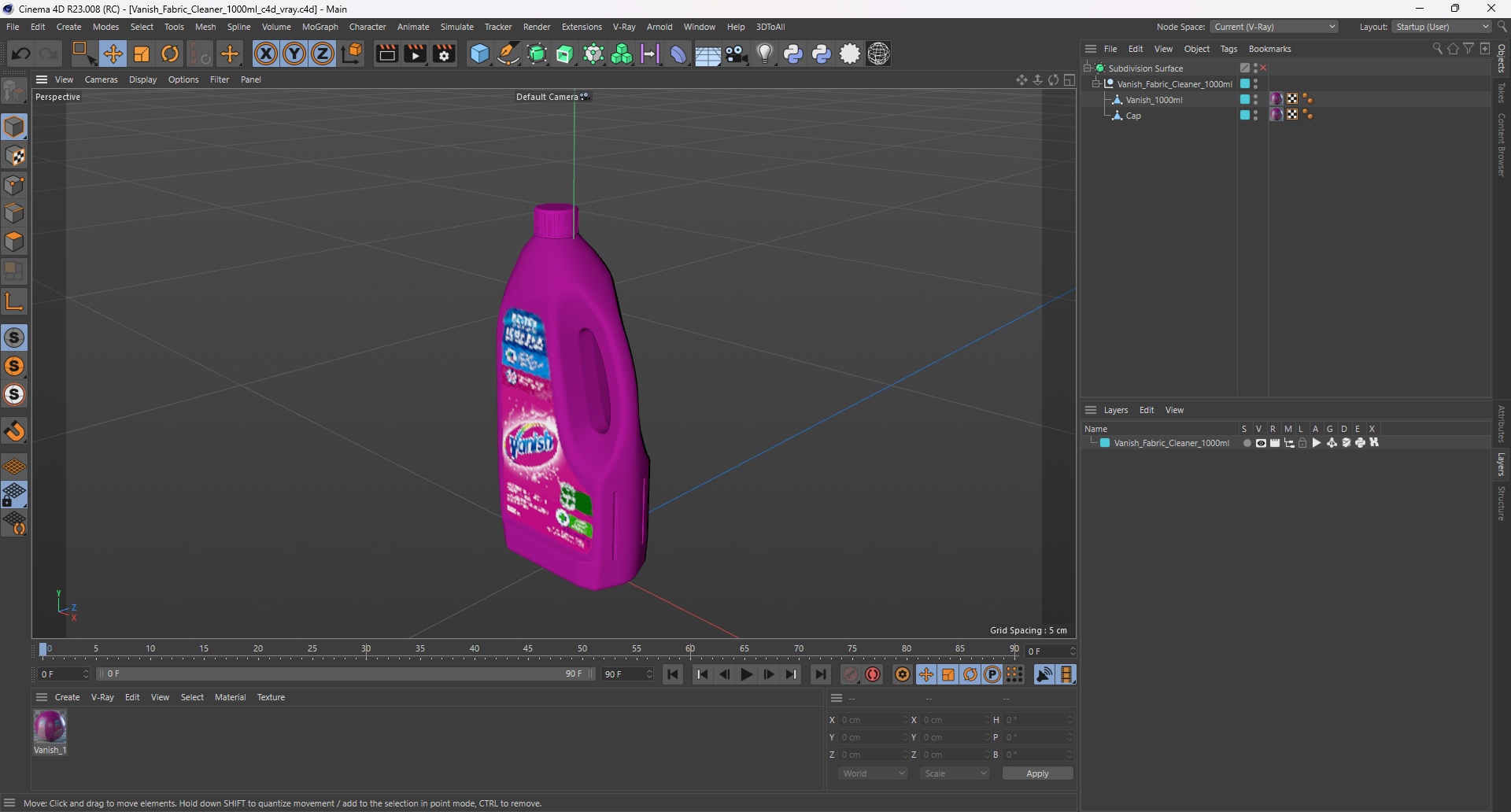Select the Move tool
The image size is (1511, 812).
click(x=113, y=54)
